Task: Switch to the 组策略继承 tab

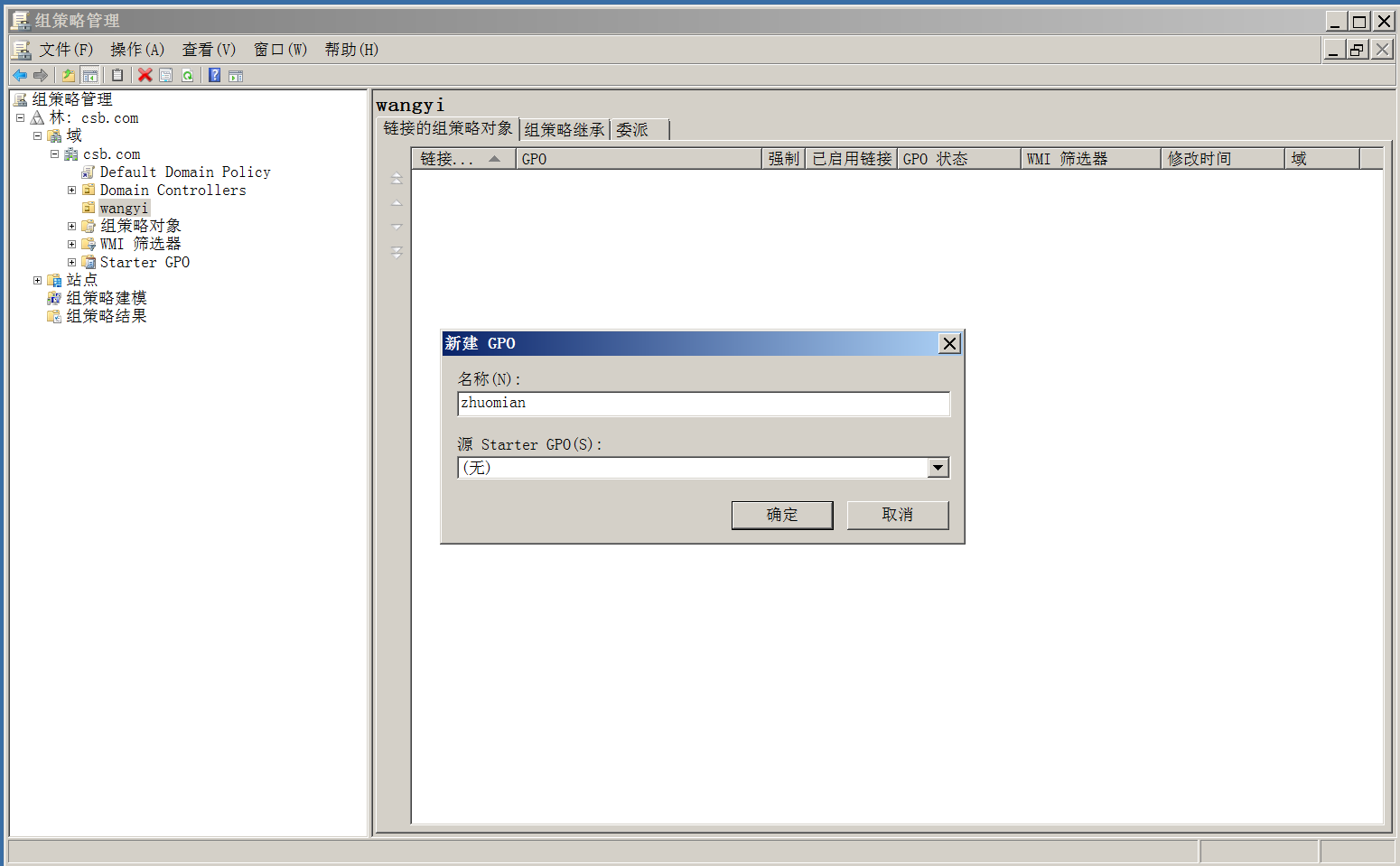Action: point(565,130)
